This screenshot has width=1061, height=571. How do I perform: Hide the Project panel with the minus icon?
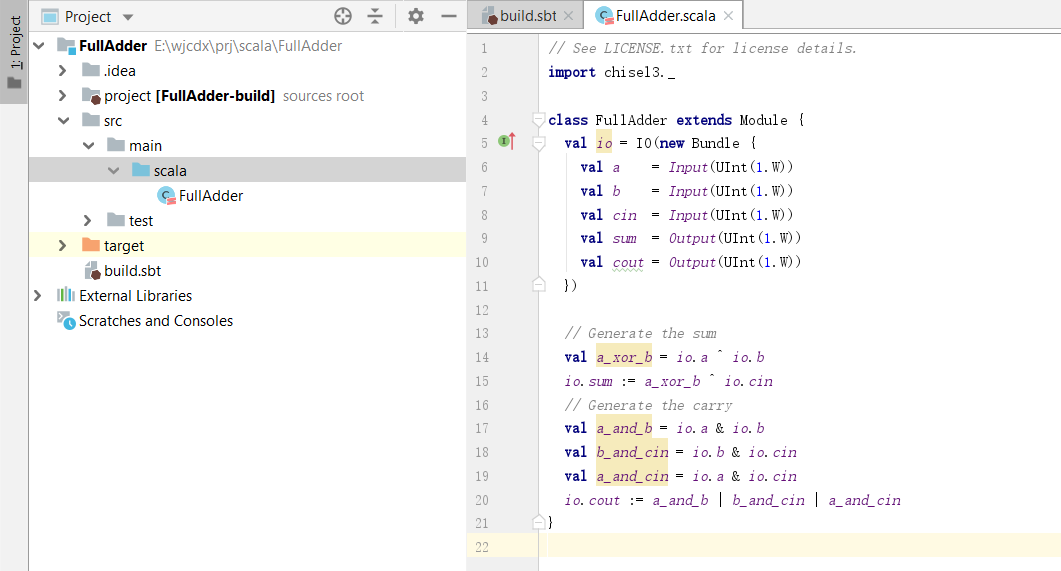(x=449, y=16)
